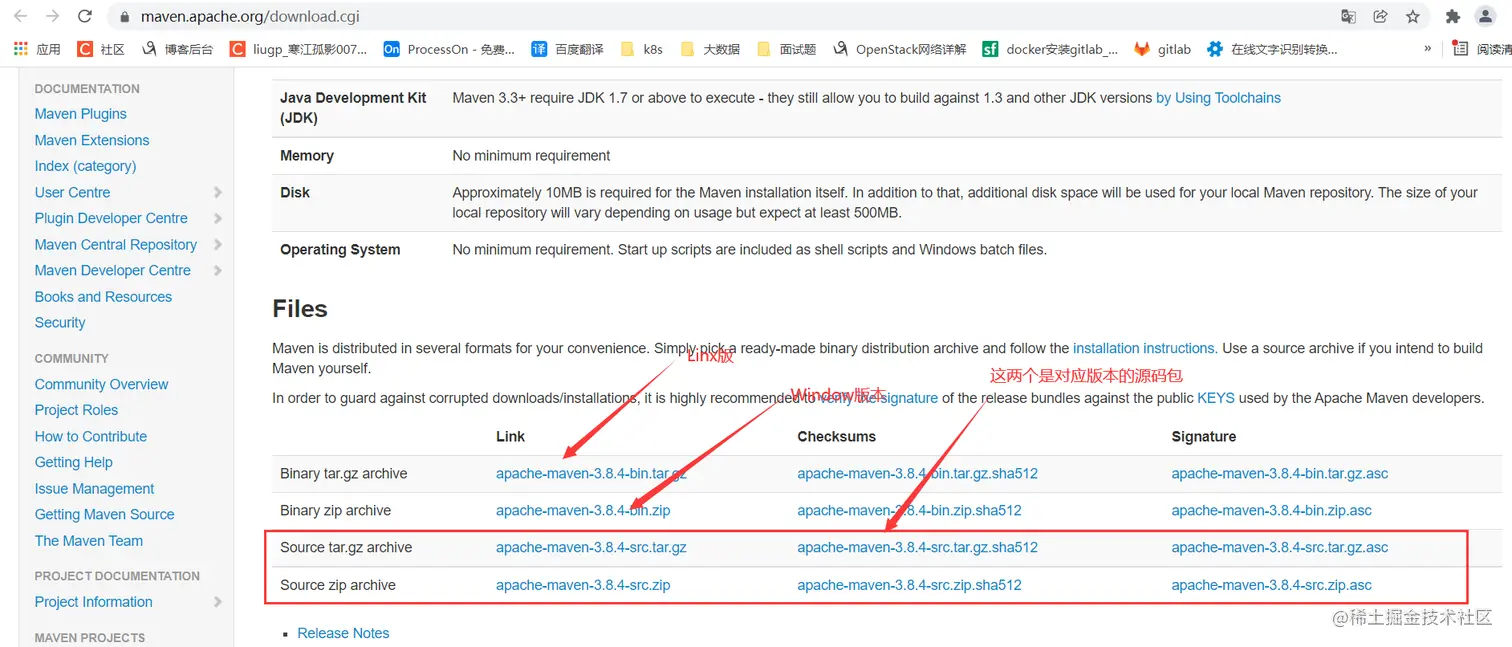This screenshot has width=1512, height=647.
Task: Open Getting Help sidebar link
Action: (74, 462)
